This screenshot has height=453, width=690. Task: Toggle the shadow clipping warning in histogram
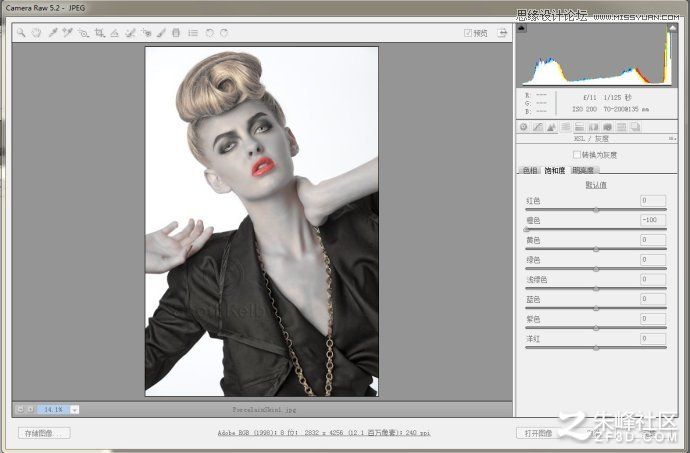pos(521,28)
